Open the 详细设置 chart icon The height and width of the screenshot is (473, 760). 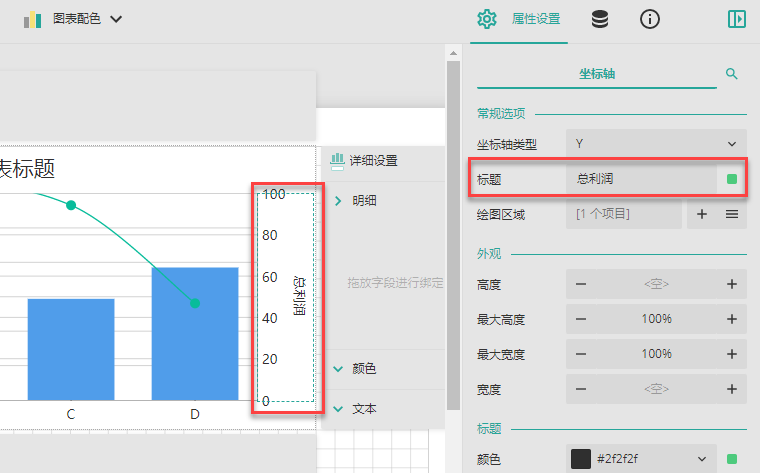point(337,161)
